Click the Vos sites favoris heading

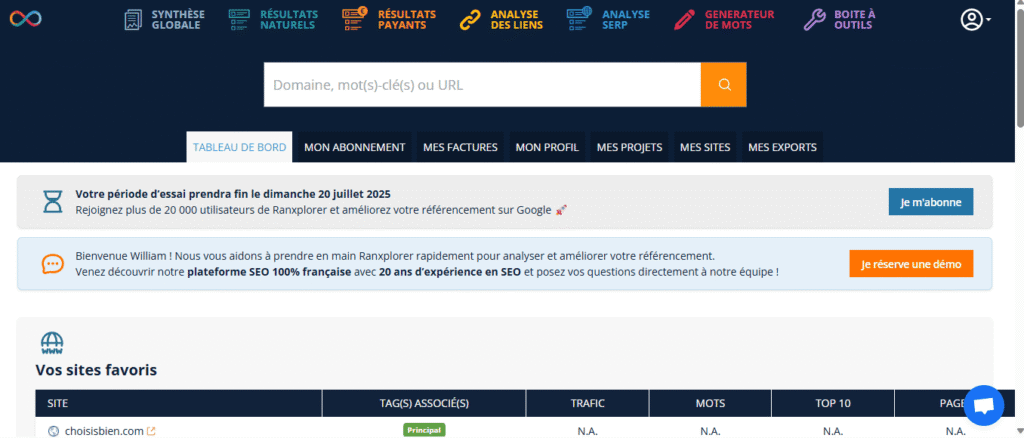[96, 370]
